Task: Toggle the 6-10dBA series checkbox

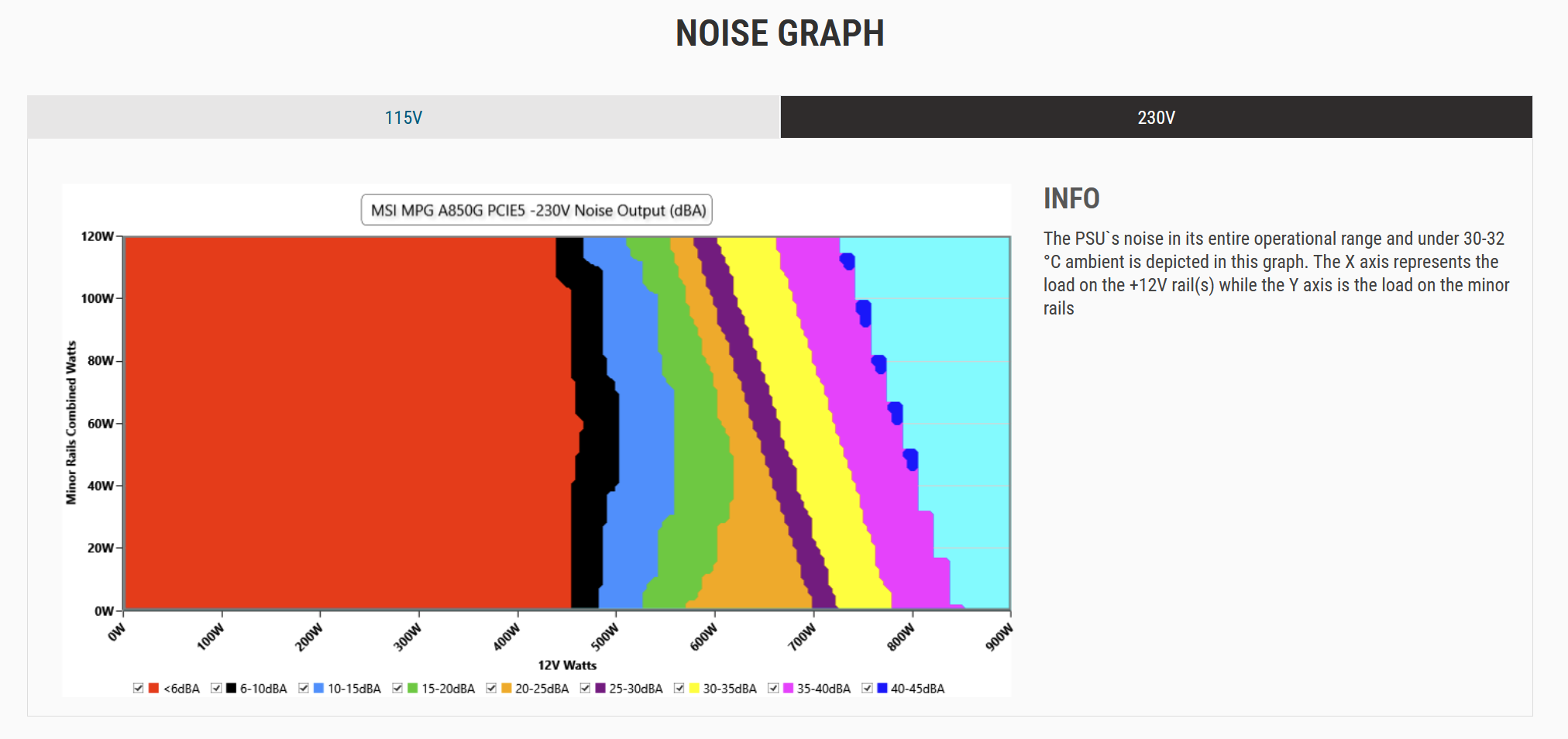Action: 216,688
